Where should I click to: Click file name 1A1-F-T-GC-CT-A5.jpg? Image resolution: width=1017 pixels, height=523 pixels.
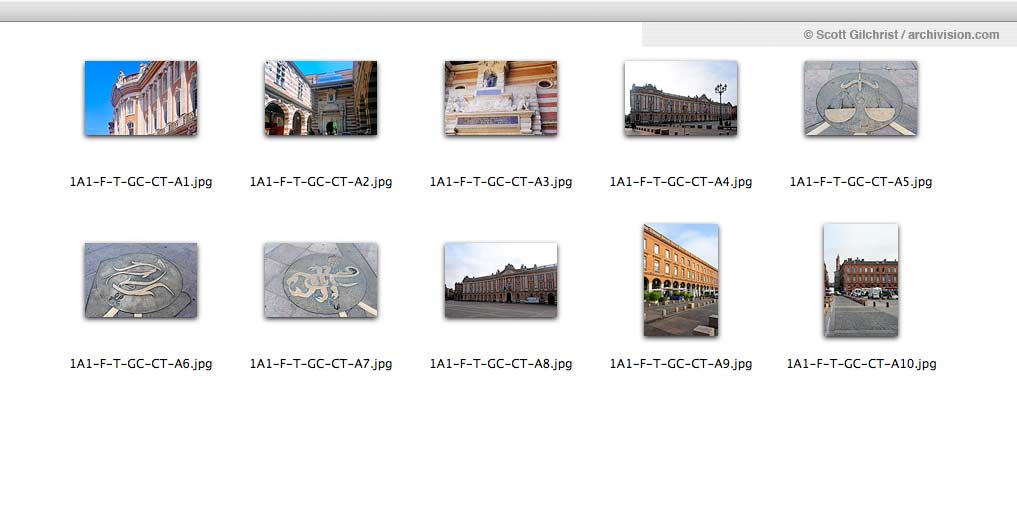(861, 182)
